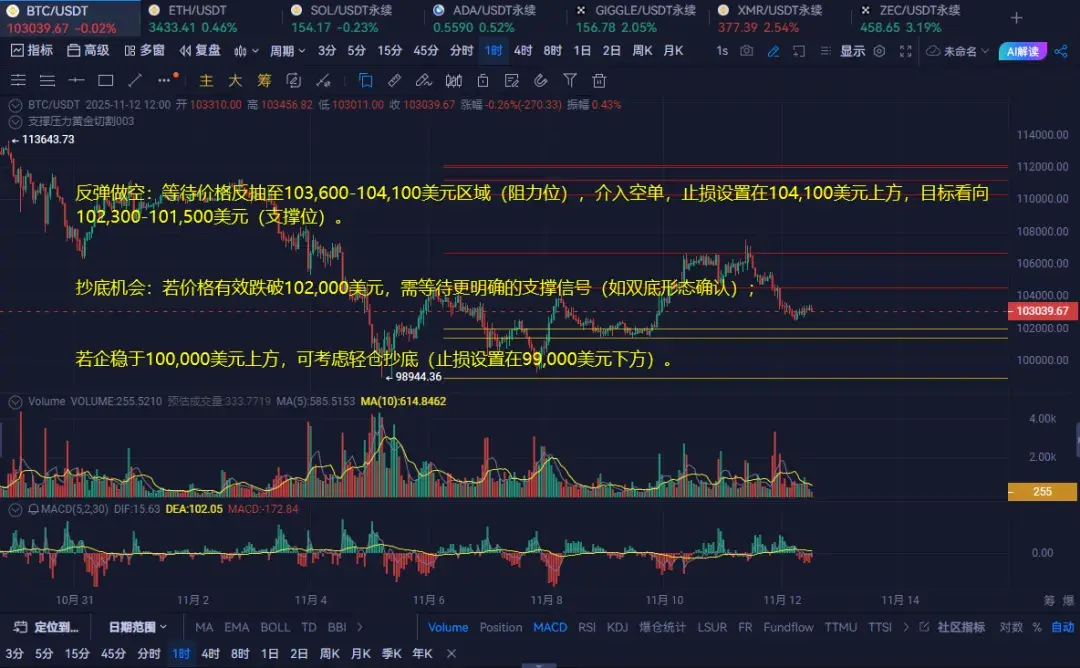This screenshot has height=668, width=1080.
Task: Click the fullscreen expand icon near 显示
Action: click(905, 50)
